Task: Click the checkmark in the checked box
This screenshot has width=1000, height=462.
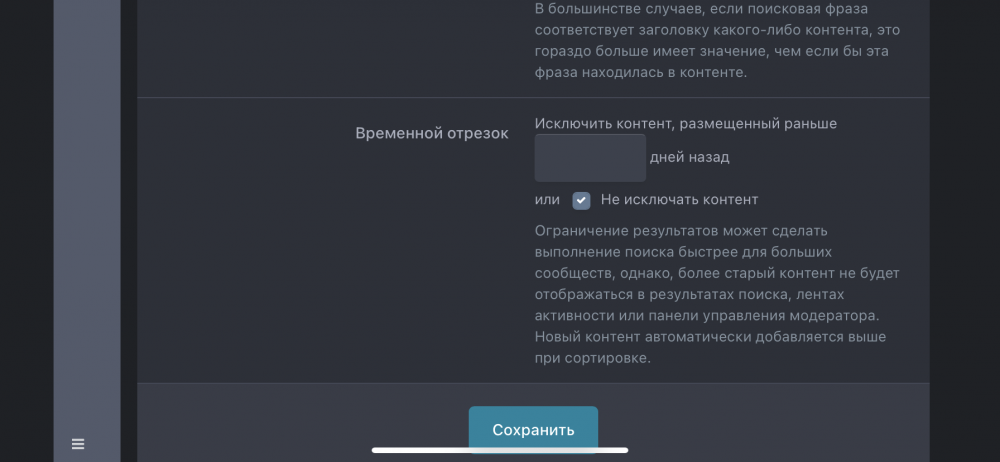Action: click(581, 200)
